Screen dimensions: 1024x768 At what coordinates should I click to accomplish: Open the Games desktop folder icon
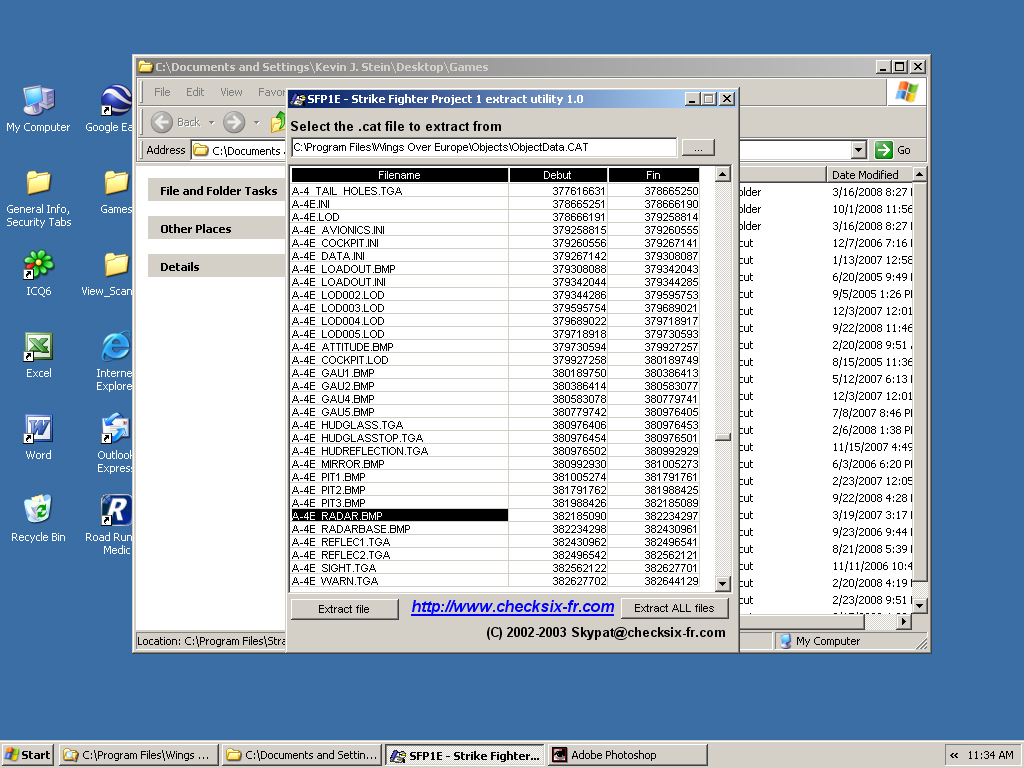116,191
